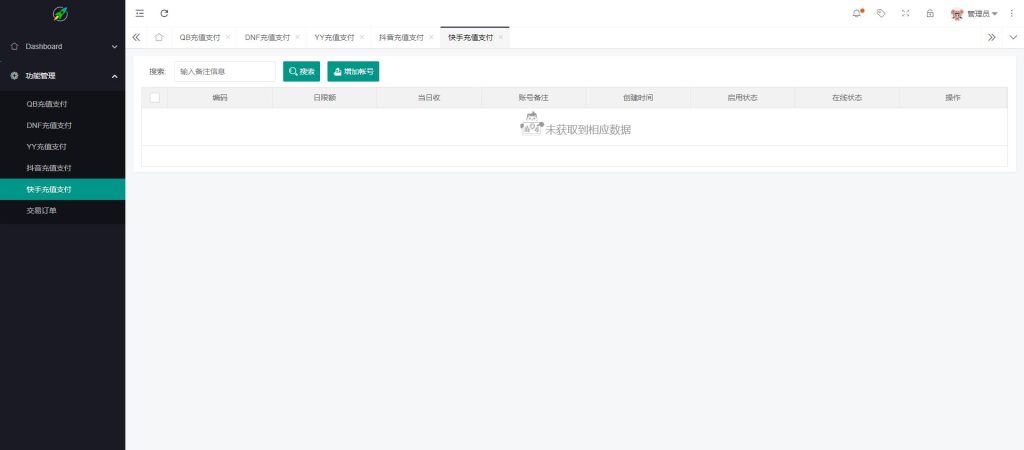Click the green rocket logo
1024x450 pixels.
60,13
